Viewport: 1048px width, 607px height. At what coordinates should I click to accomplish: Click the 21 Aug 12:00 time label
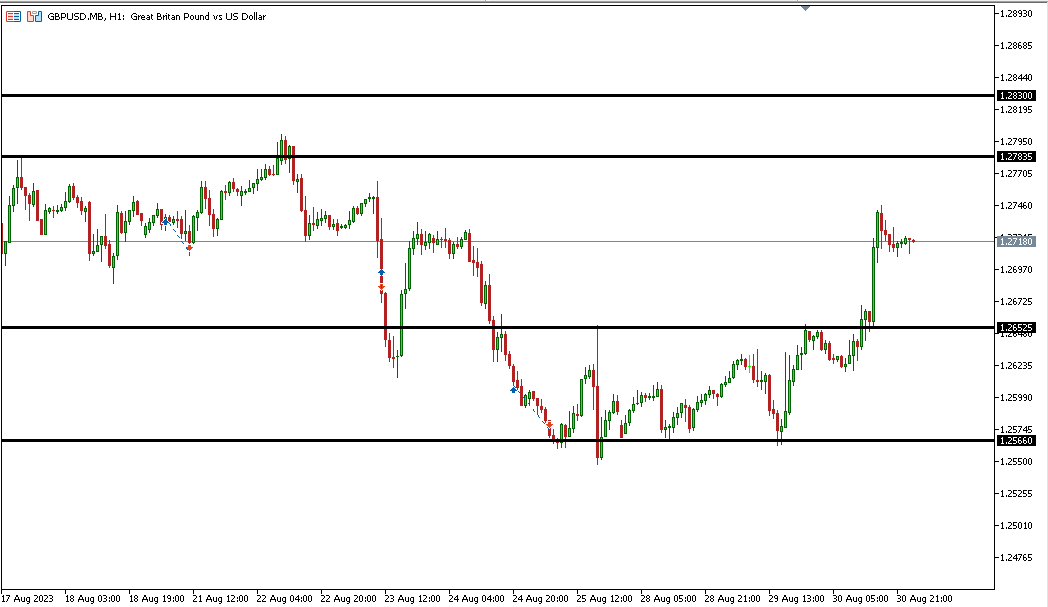(221, 598)
